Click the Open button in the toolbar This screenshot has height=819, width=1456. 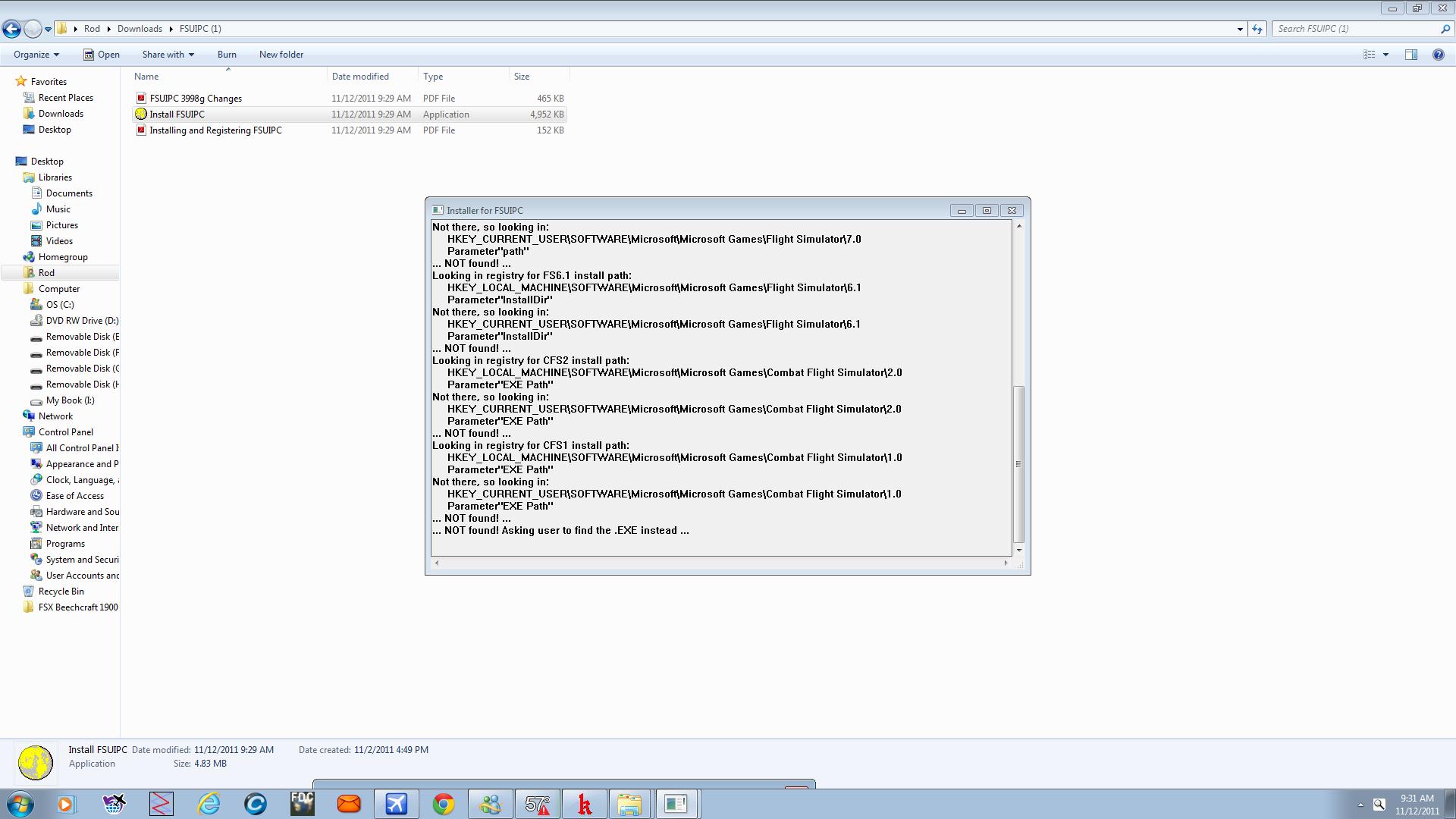point(102,55)
